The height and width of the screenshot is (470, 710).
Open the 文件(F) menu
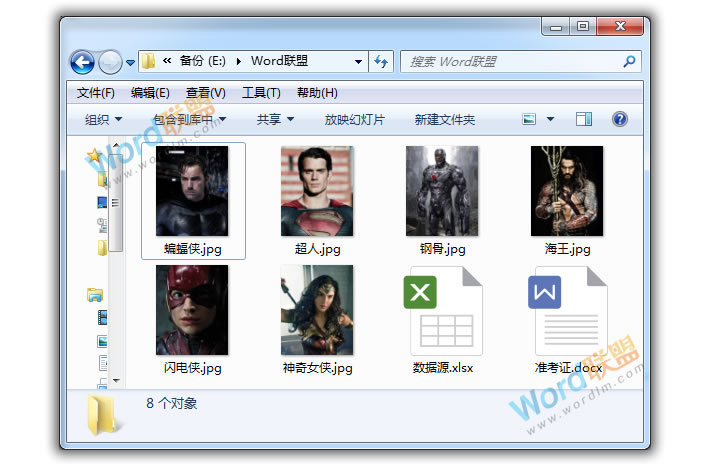[x=96, y=93]
